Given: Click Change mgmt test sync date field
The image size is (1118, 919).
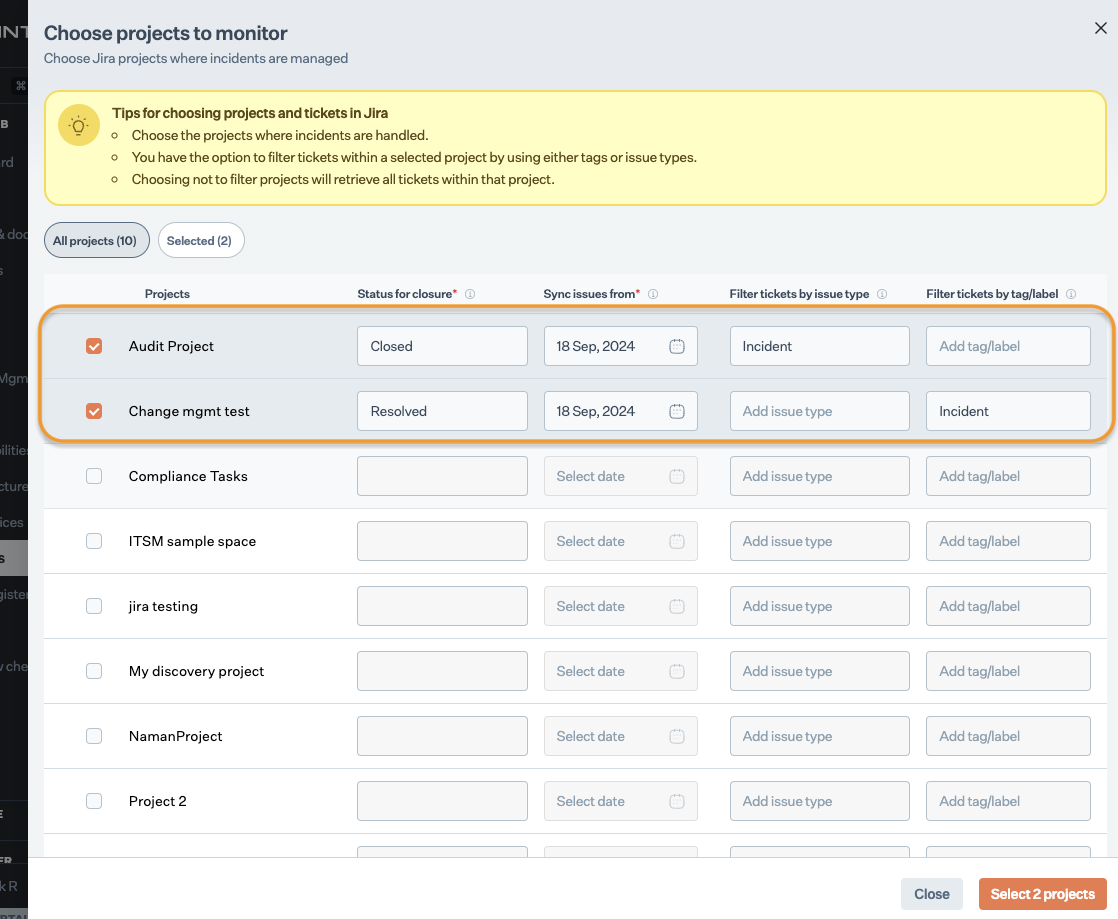Looking at the screenshot, I should pos(620,411).
